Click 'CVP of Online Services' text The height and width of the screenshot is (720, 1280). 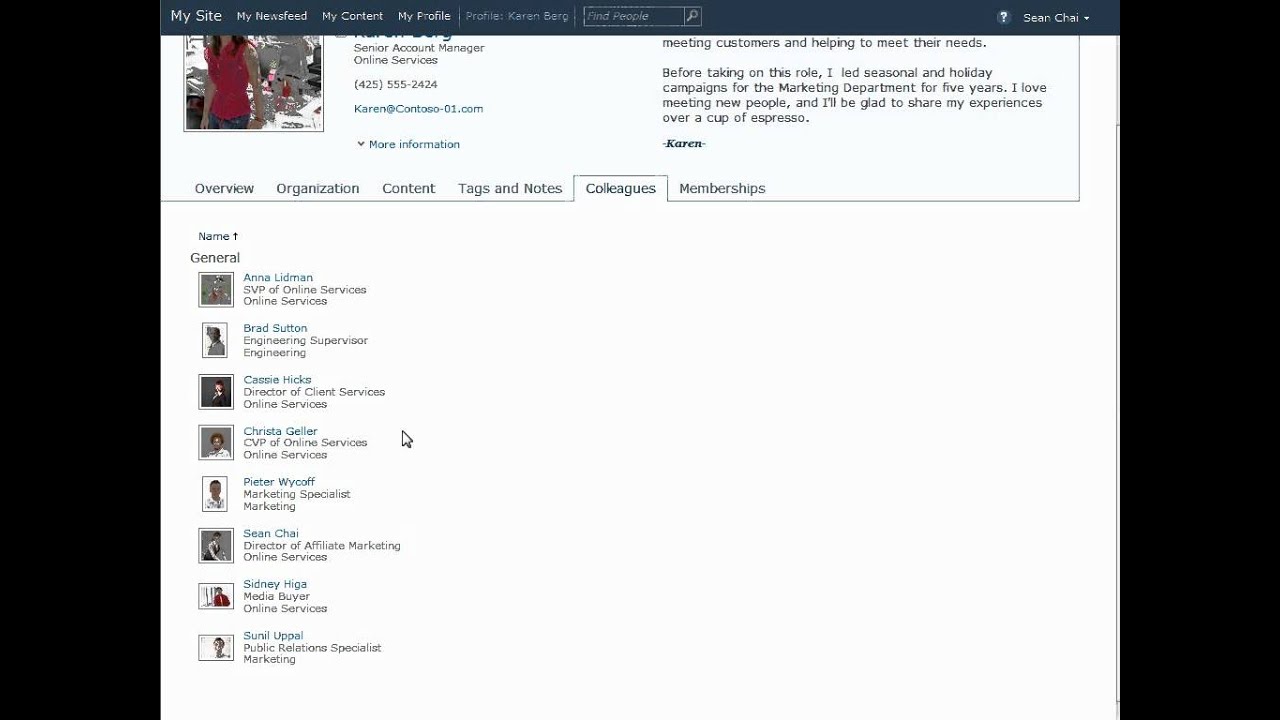[x=305, y=442]
